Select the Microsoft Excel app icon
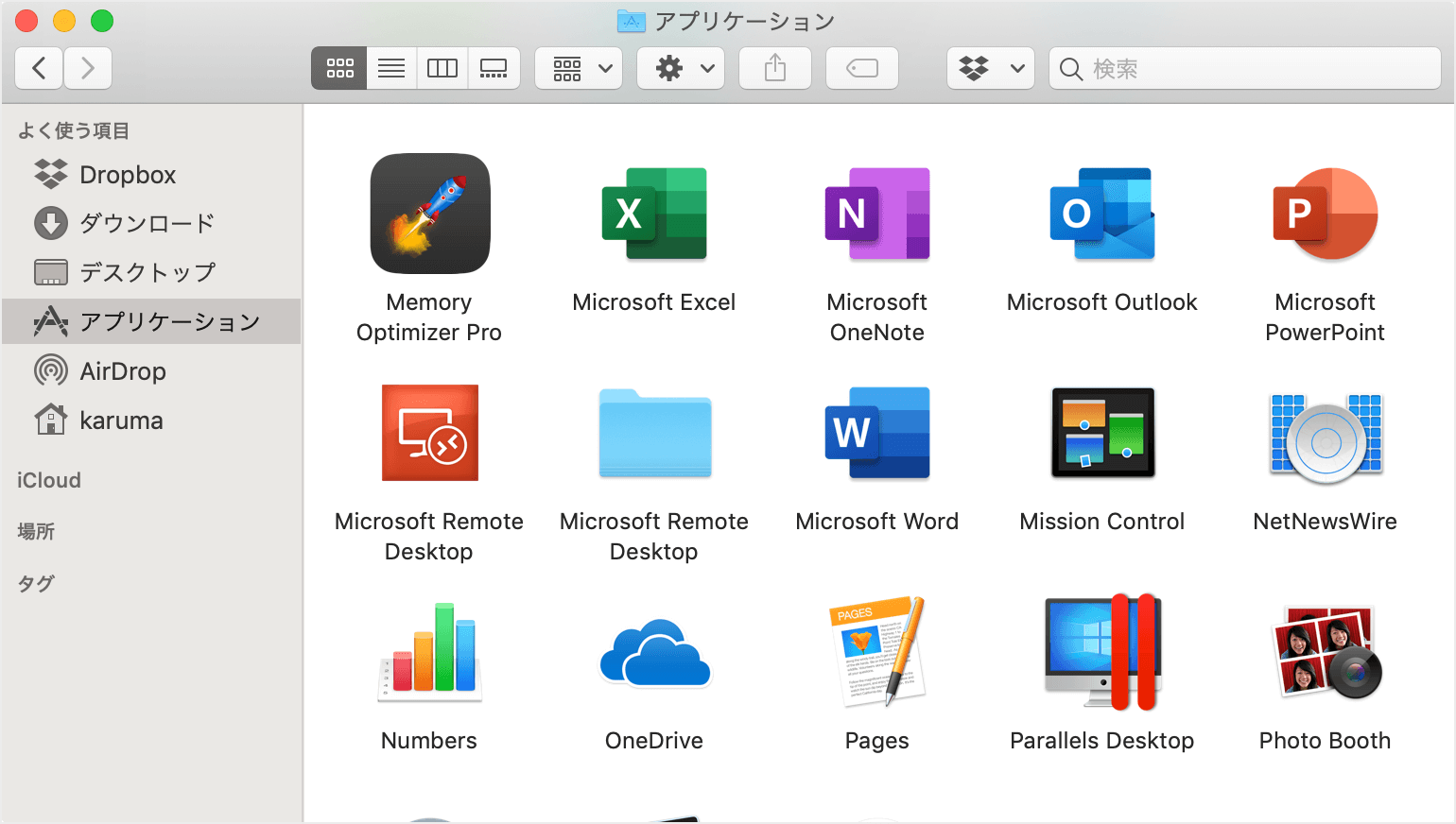 [654, 214]
